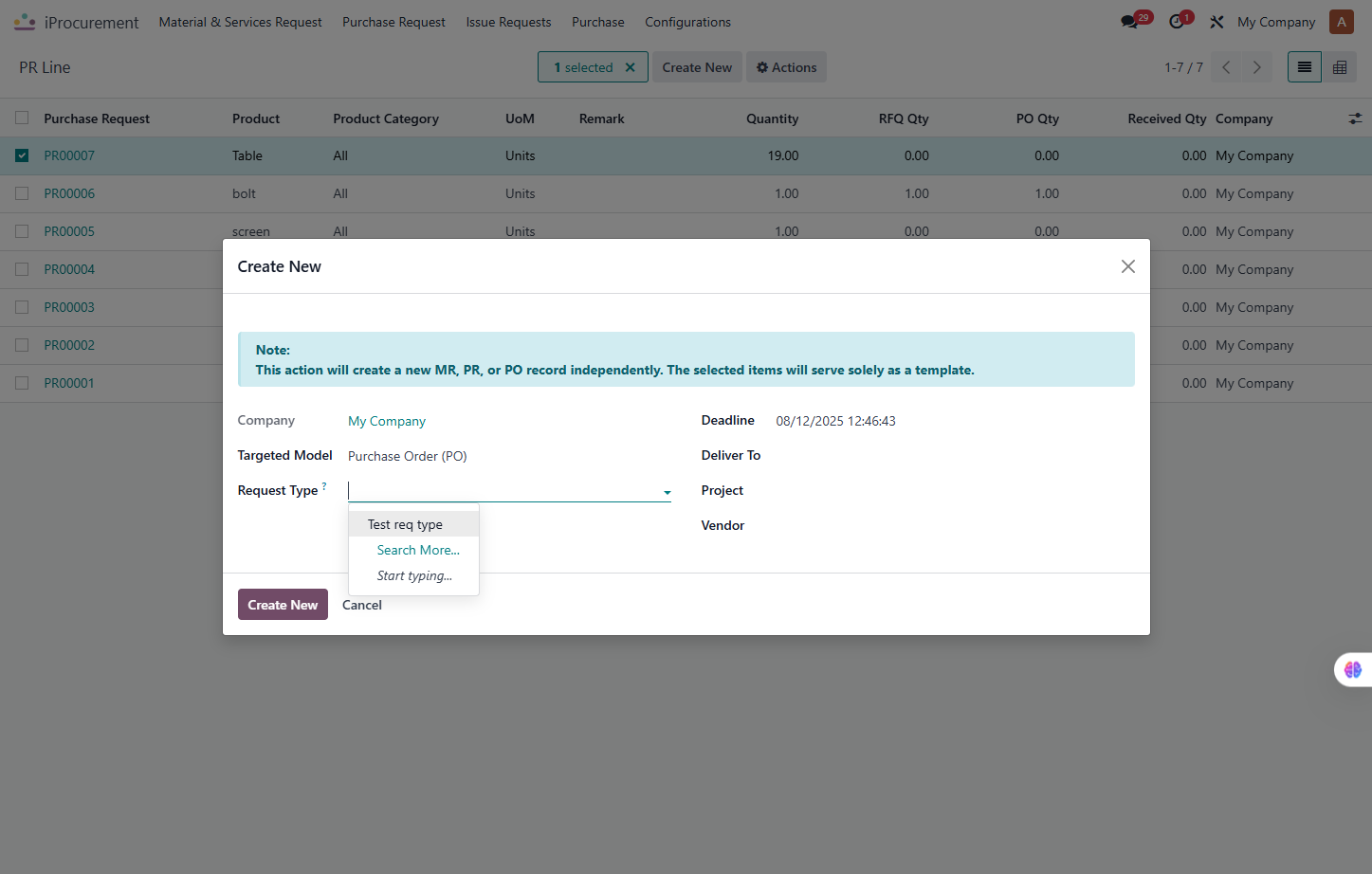Open optional columns settings icon
This screenshot has height=874, width=1372.
(1355, 118)
